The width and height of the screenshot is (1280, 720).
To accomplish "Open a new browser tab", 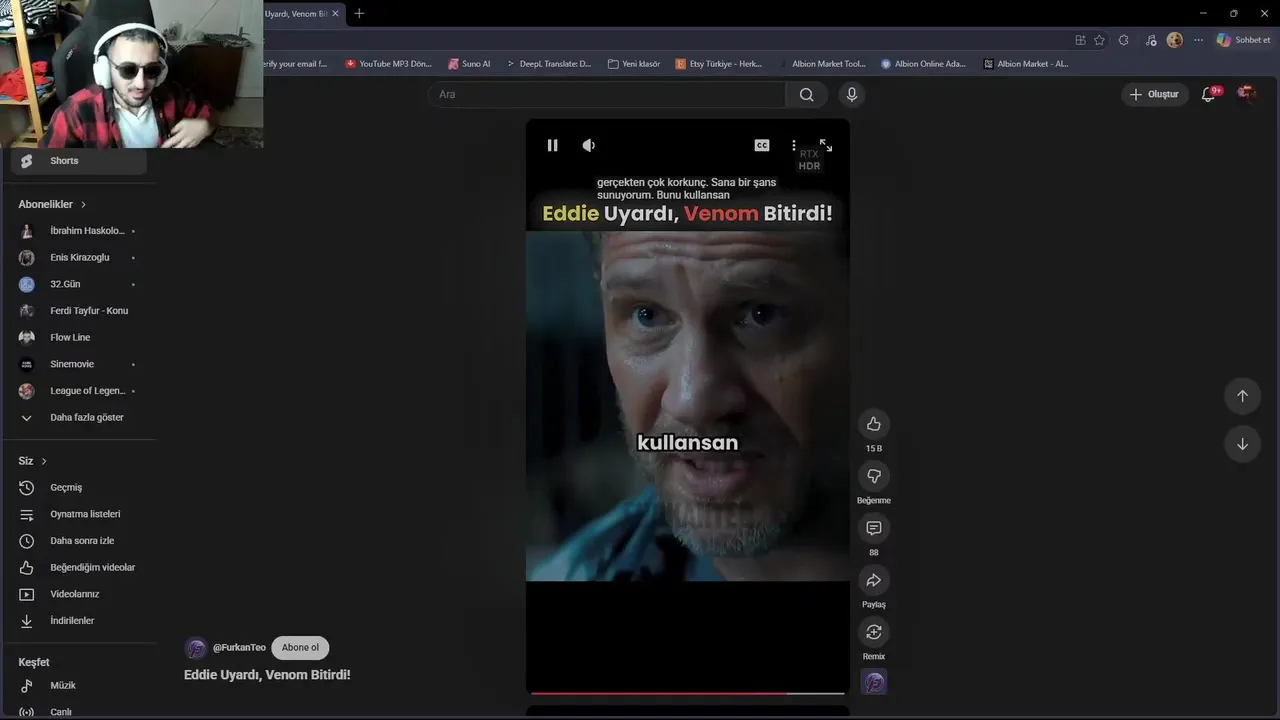I will tap(359, 13).
